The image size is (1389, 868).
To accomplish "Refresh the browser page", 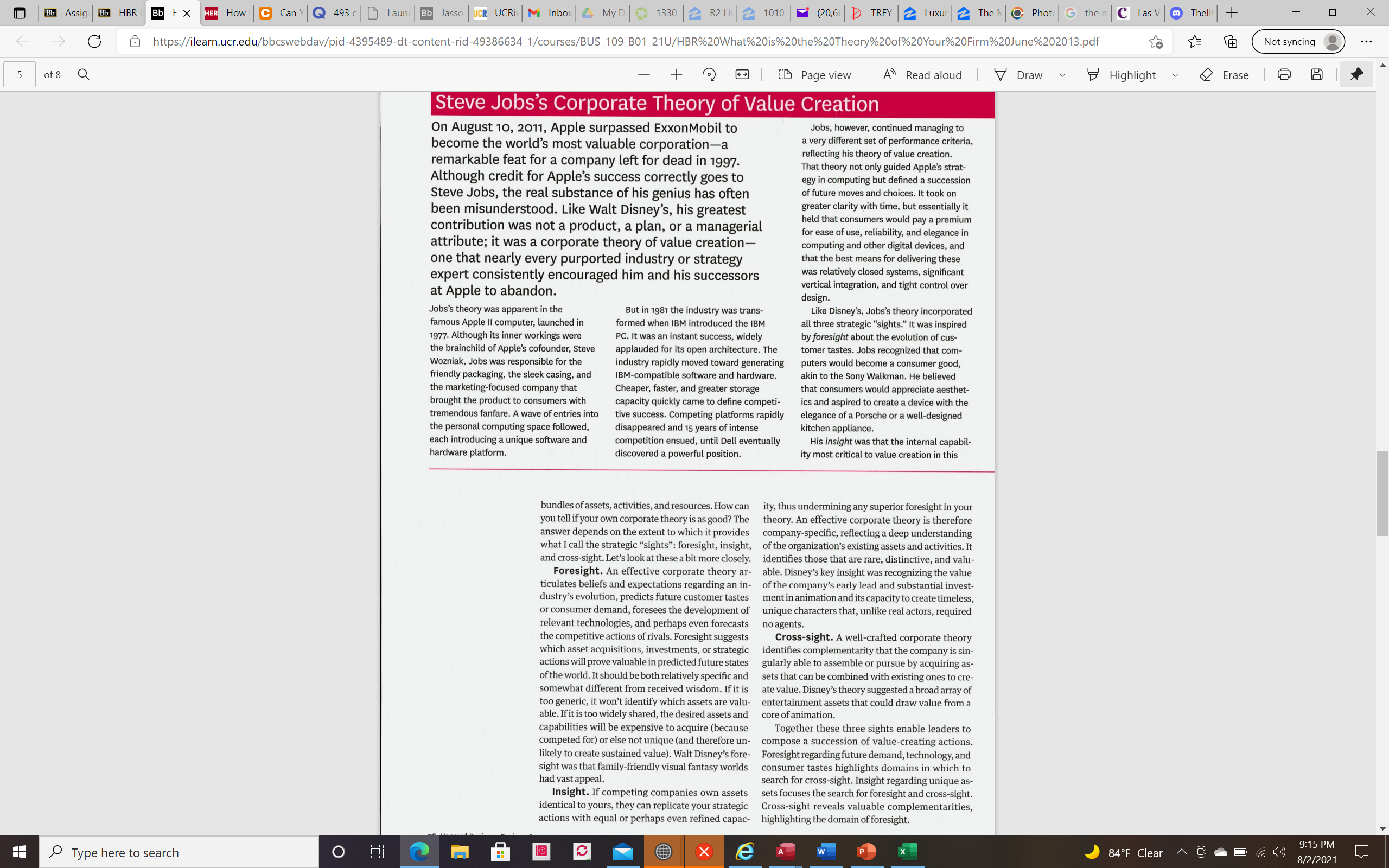I will click(95, 41).
